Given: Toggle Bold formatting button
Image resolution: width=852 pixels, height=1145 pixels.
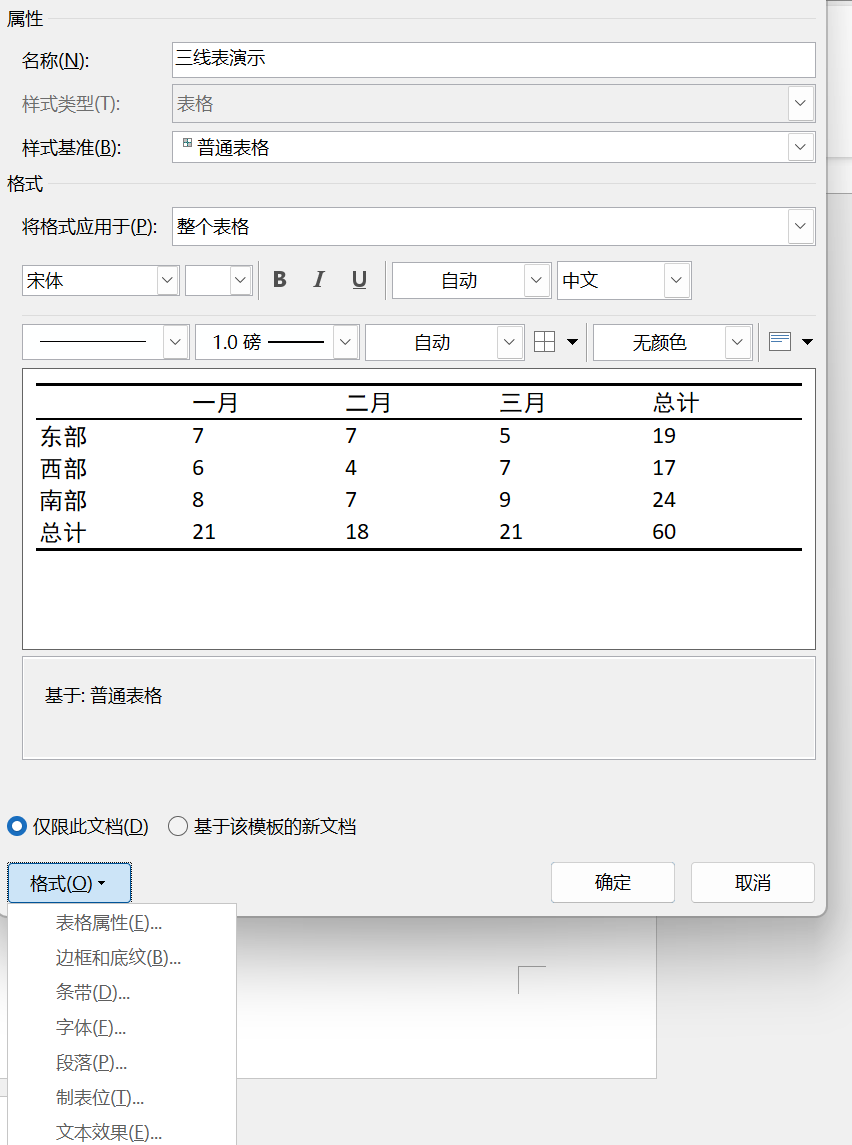Looking at the screenshot, I should (280, 280).
